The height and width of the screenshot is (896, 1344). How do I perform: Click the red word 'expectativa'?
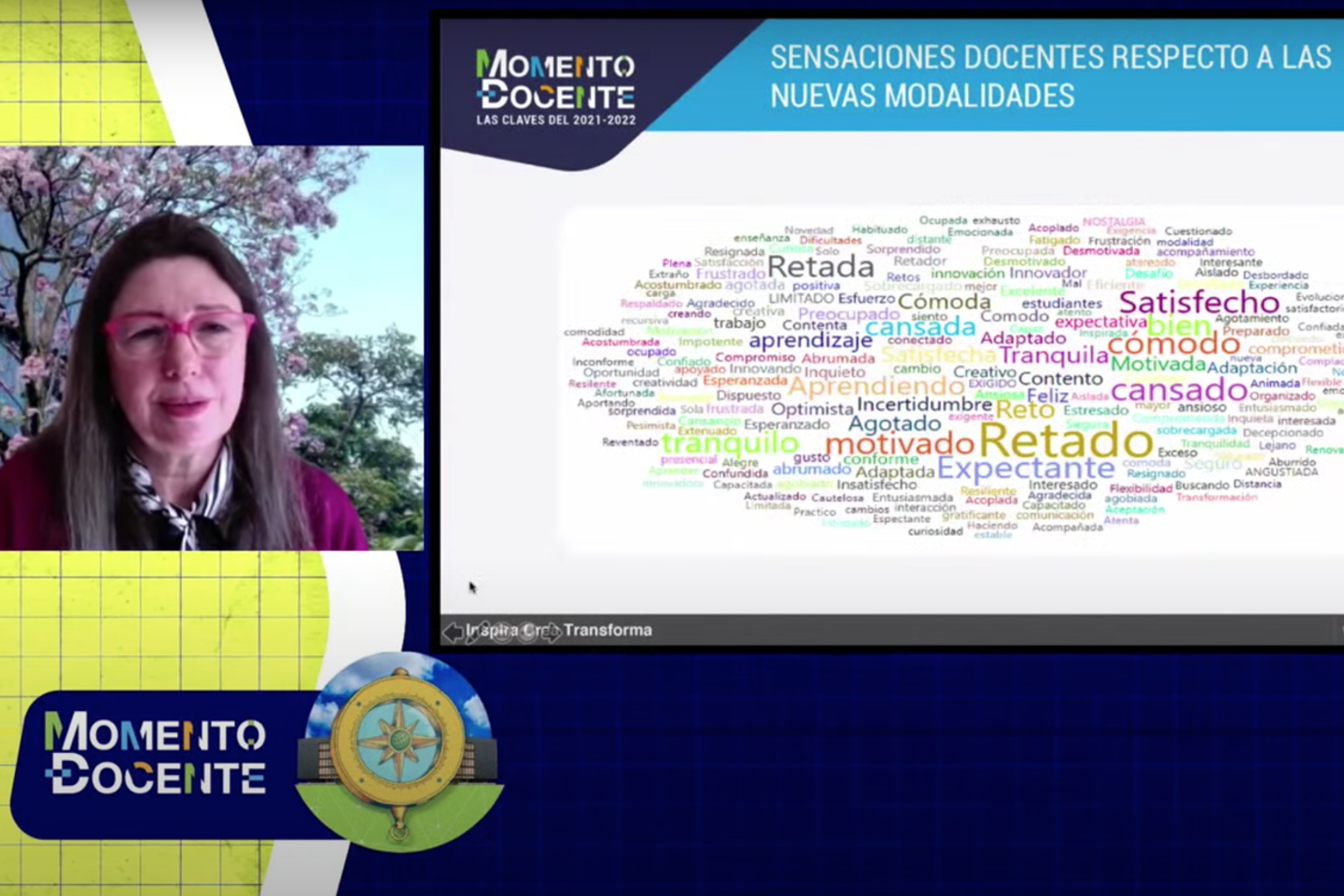tap(1100, 322)
